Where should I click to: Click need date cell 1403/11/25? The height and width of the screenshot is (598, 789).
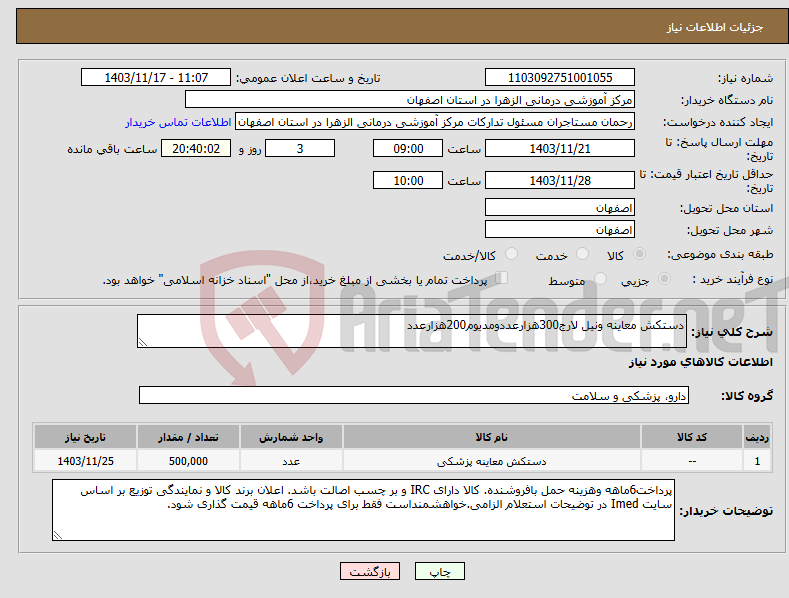point(86,461)
